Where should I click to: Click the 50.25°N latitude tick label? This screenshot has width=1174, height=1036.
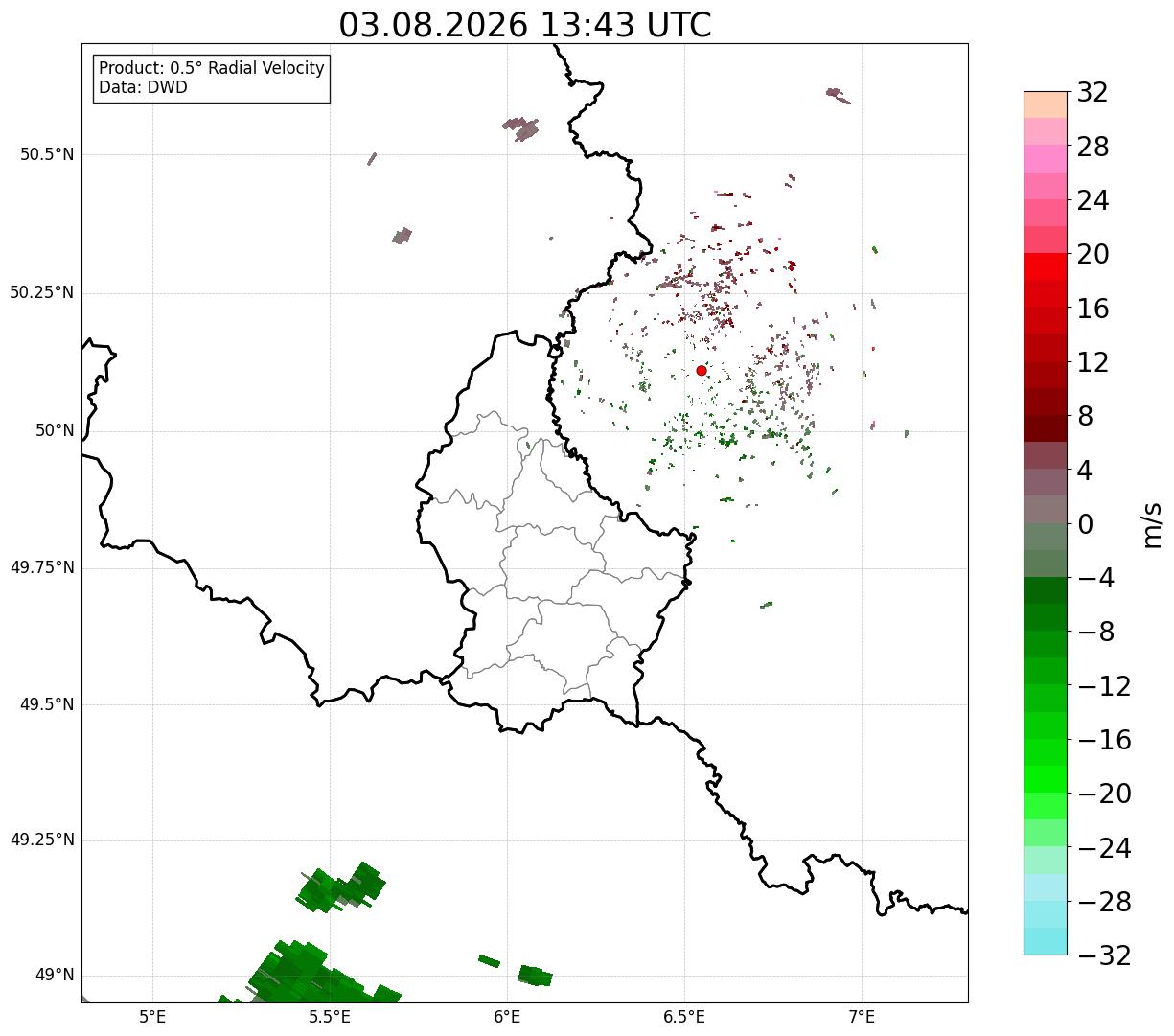(42, 292)
